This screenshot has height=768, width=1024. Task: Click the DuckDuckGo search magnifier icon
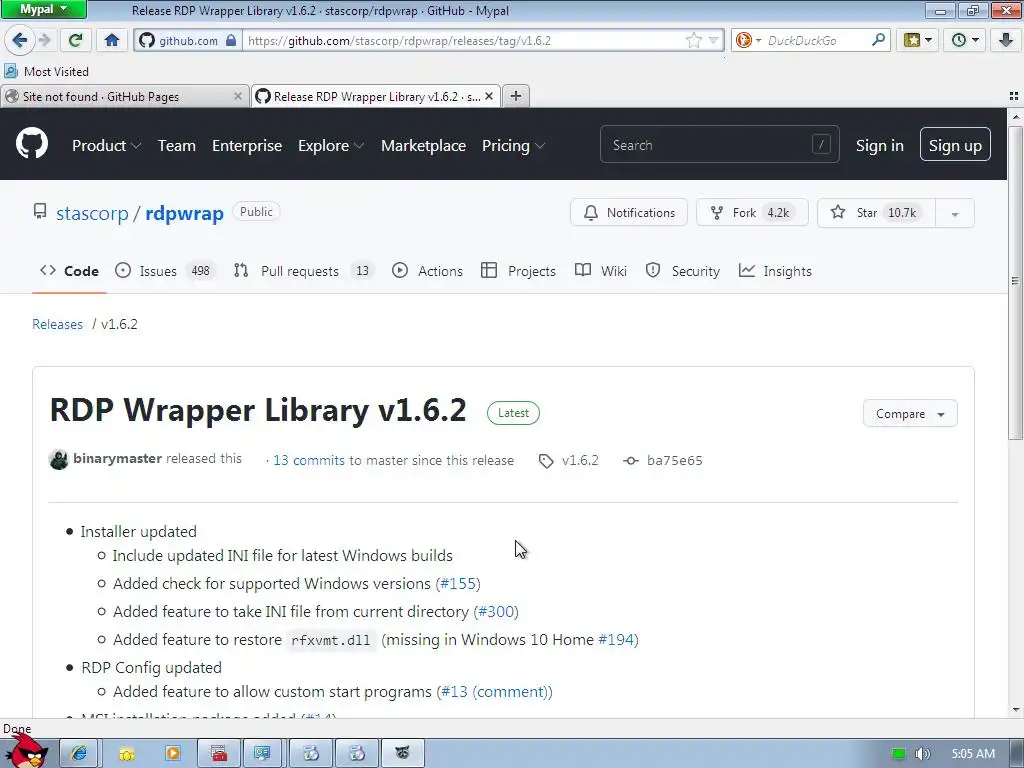(x=879, y=40)
